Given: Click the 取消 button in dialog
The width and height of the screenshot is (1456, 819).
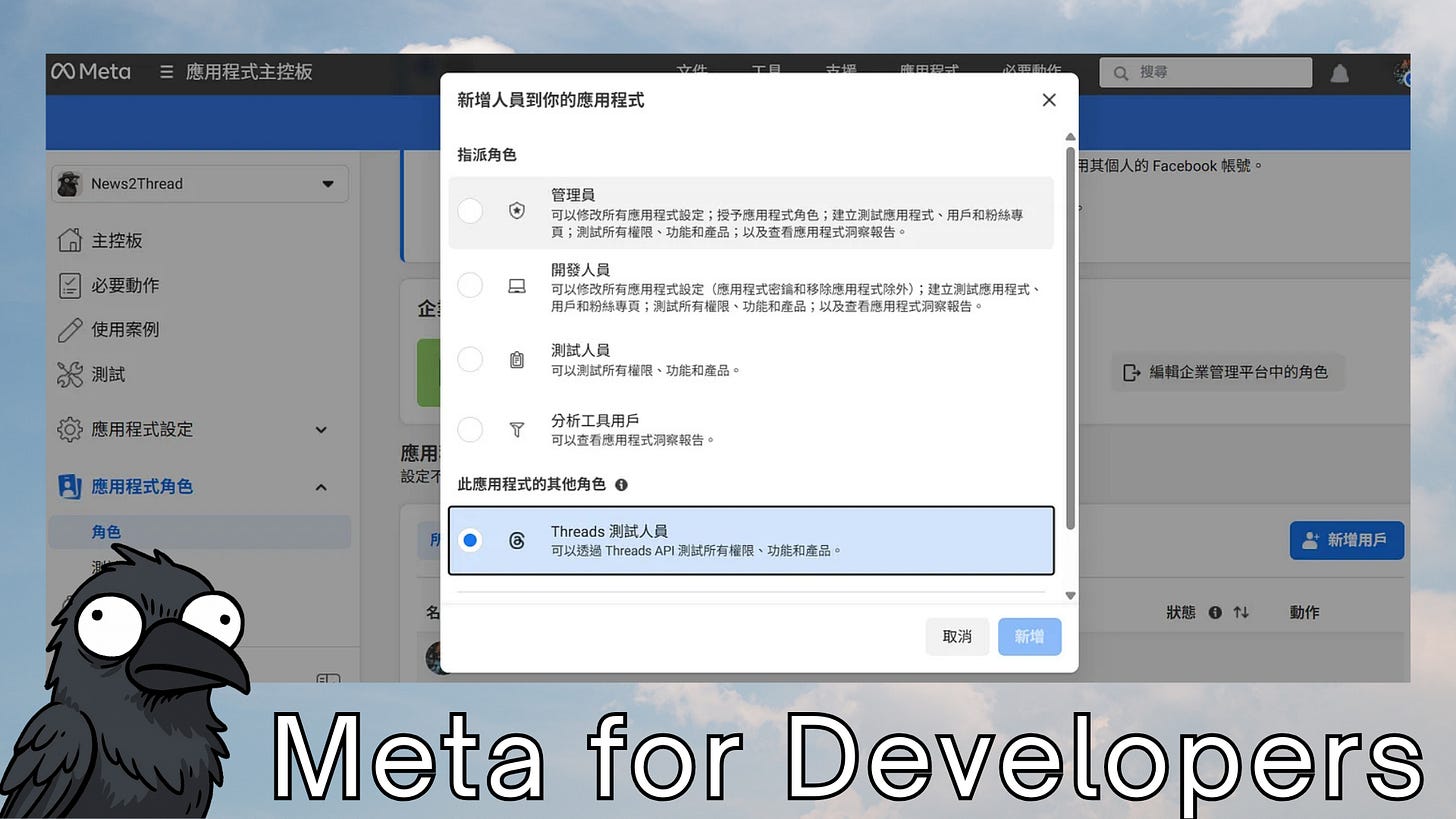Looking at the screenshot, I should tap(957, 636).
